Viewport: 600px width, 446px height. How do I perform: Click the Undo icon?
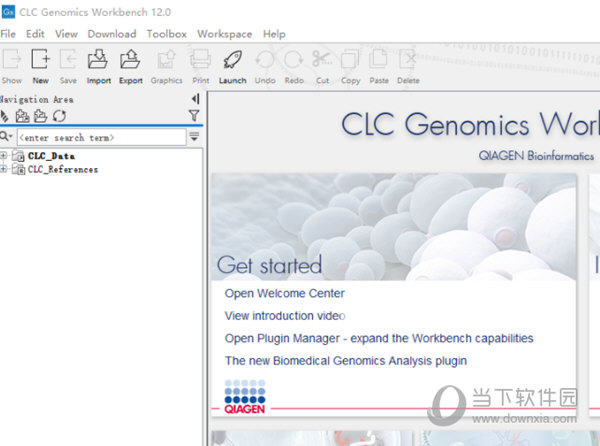click(265, 59)
